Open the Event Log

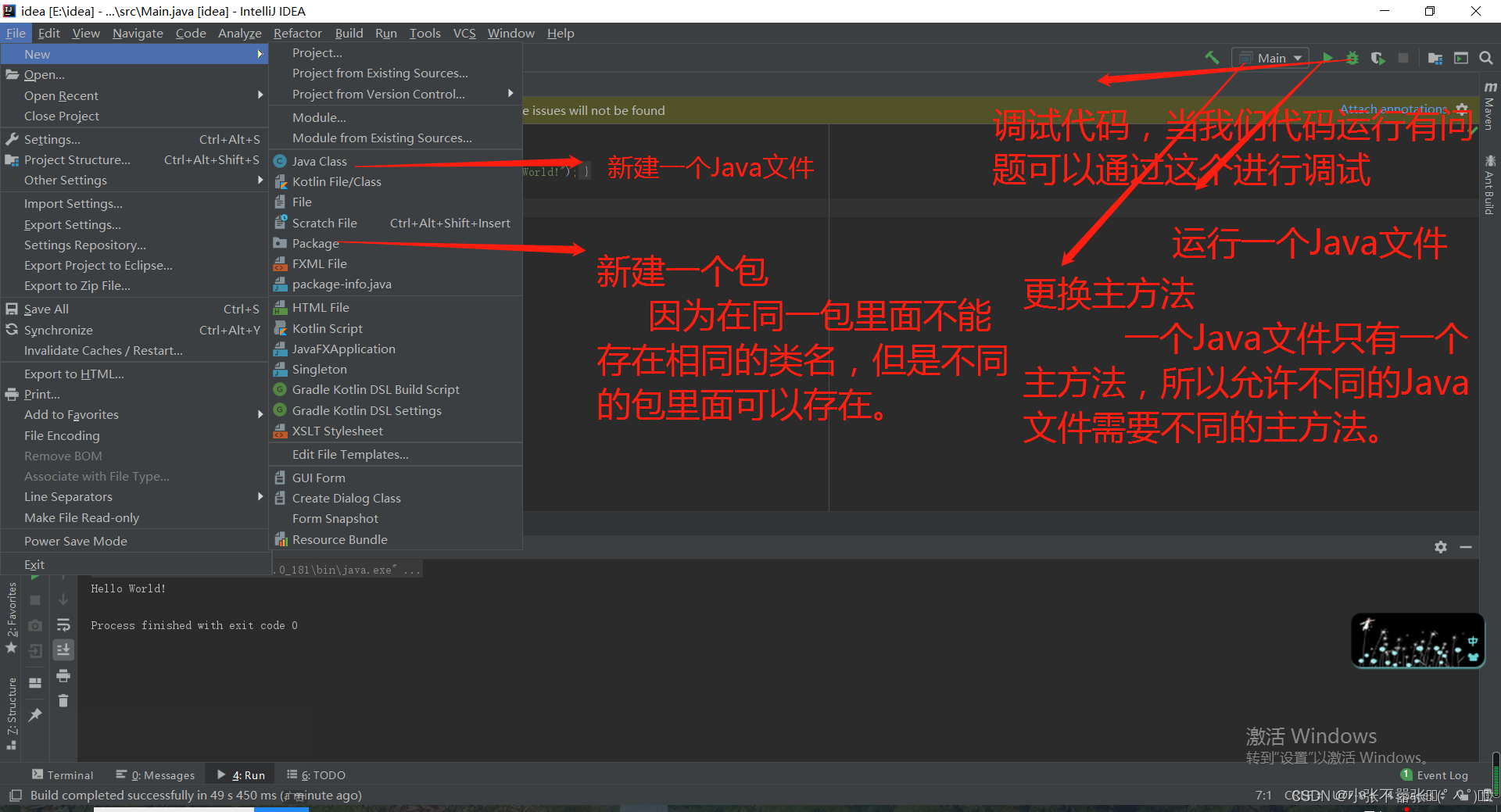(1435, 775)
